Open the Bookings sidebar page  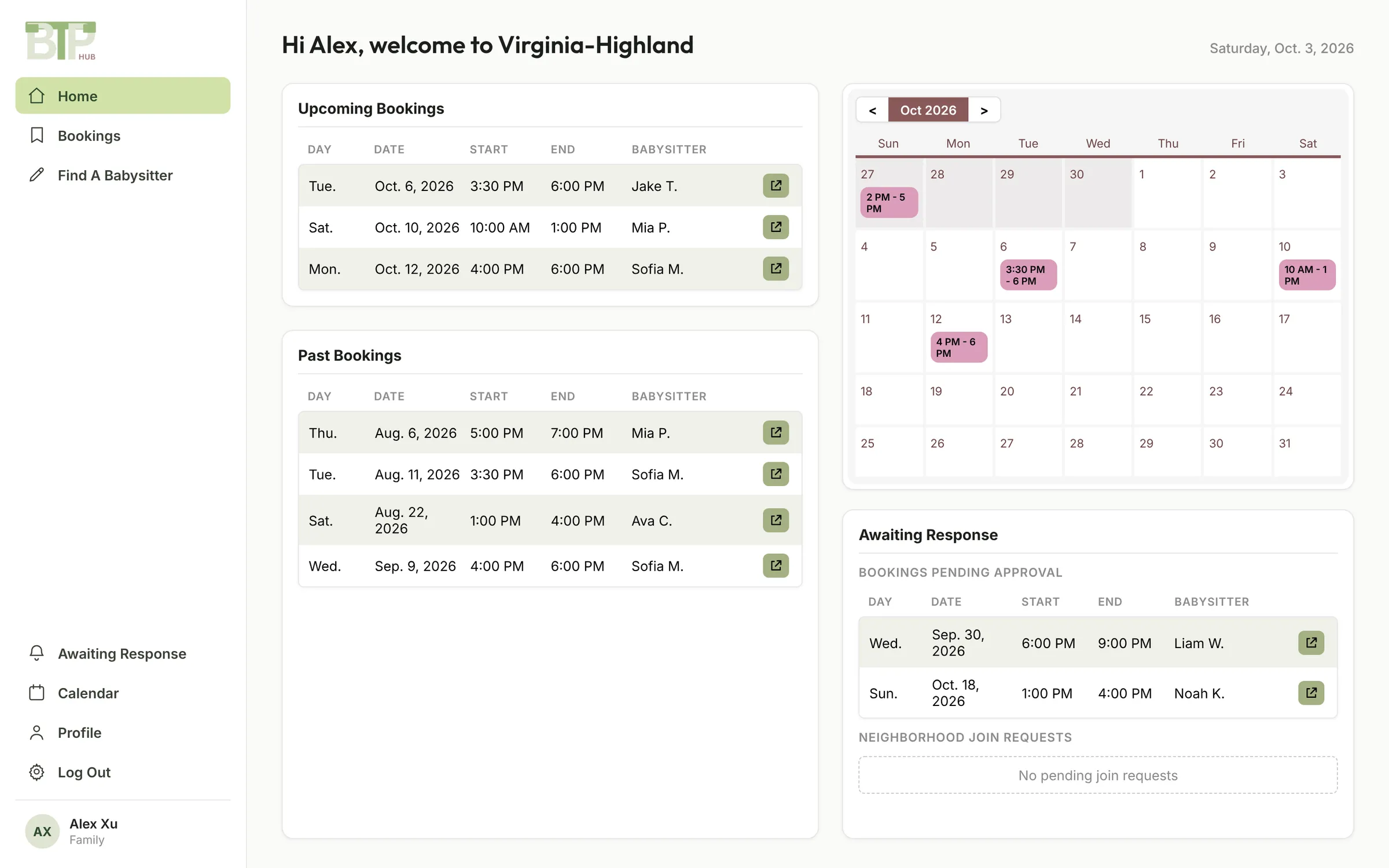coord(123,135)
